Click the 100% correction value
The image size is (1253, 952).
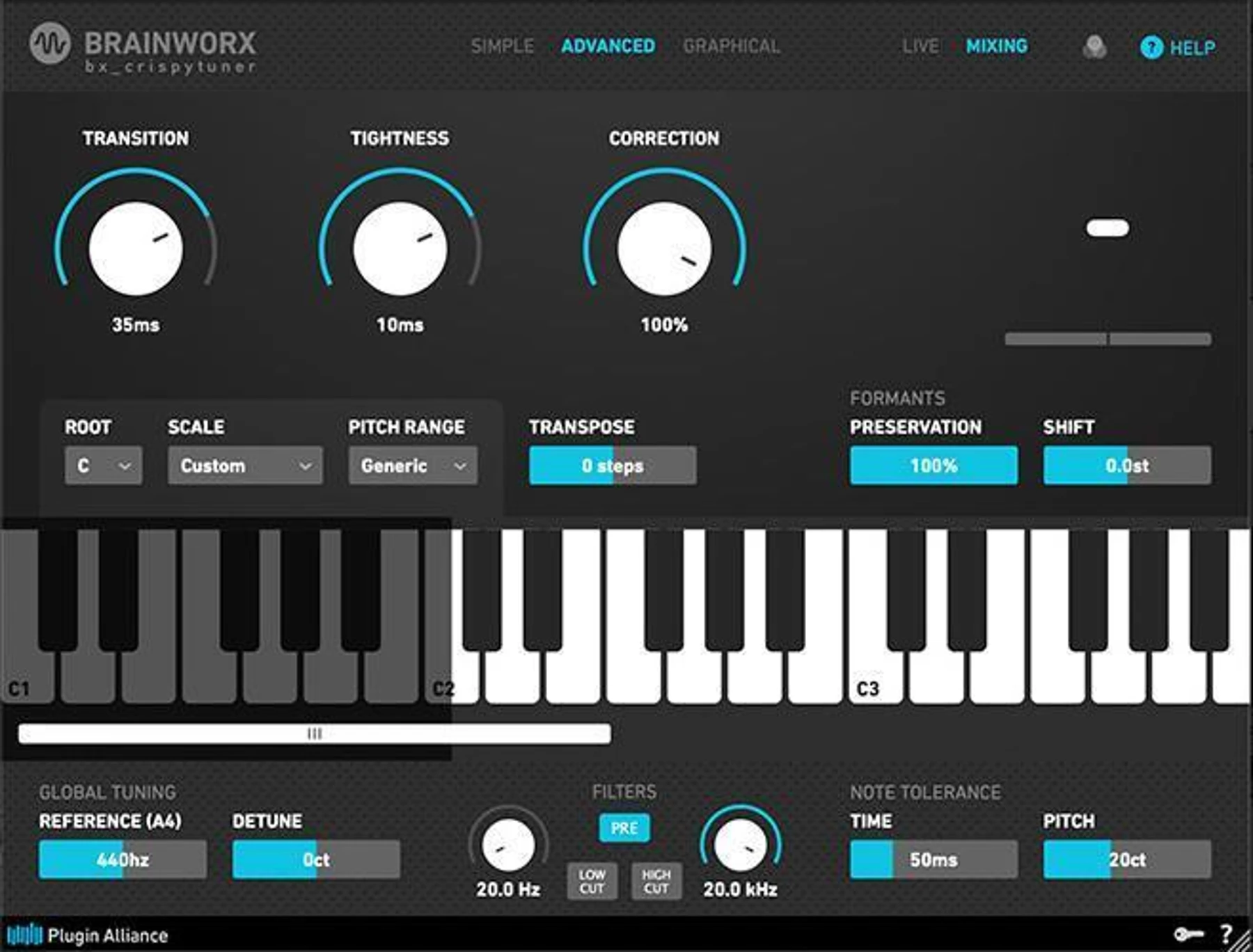pyautogui.click(x=665, y=325)
